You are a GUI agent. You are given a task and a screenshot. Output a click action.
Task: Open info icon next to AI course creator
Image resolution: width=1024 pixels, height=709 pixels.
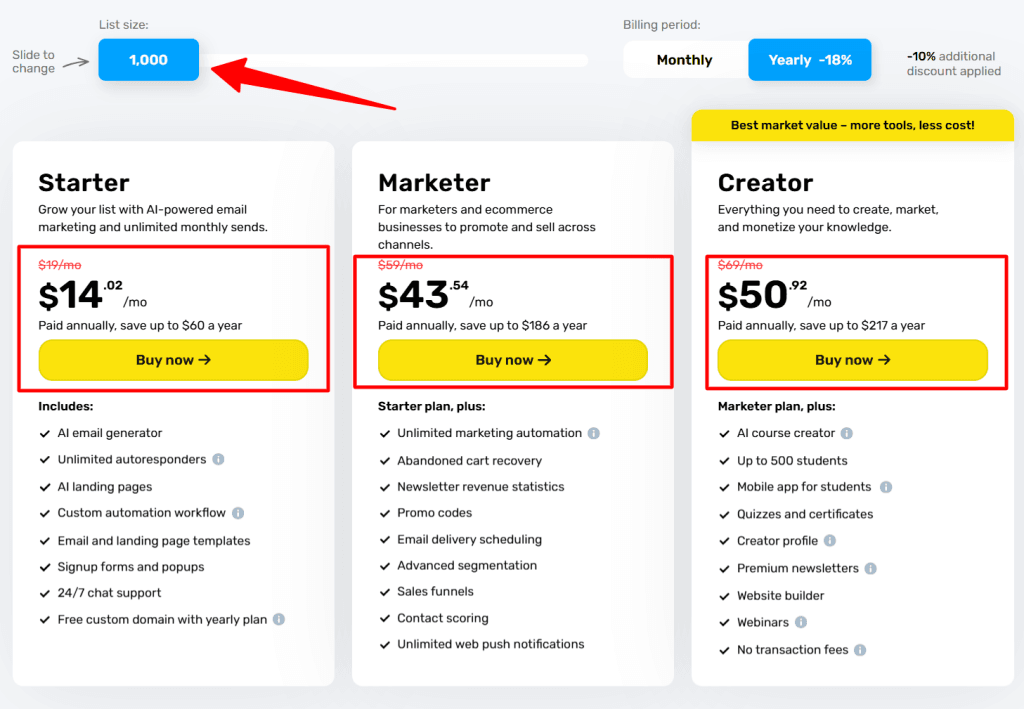pos(847,433)
